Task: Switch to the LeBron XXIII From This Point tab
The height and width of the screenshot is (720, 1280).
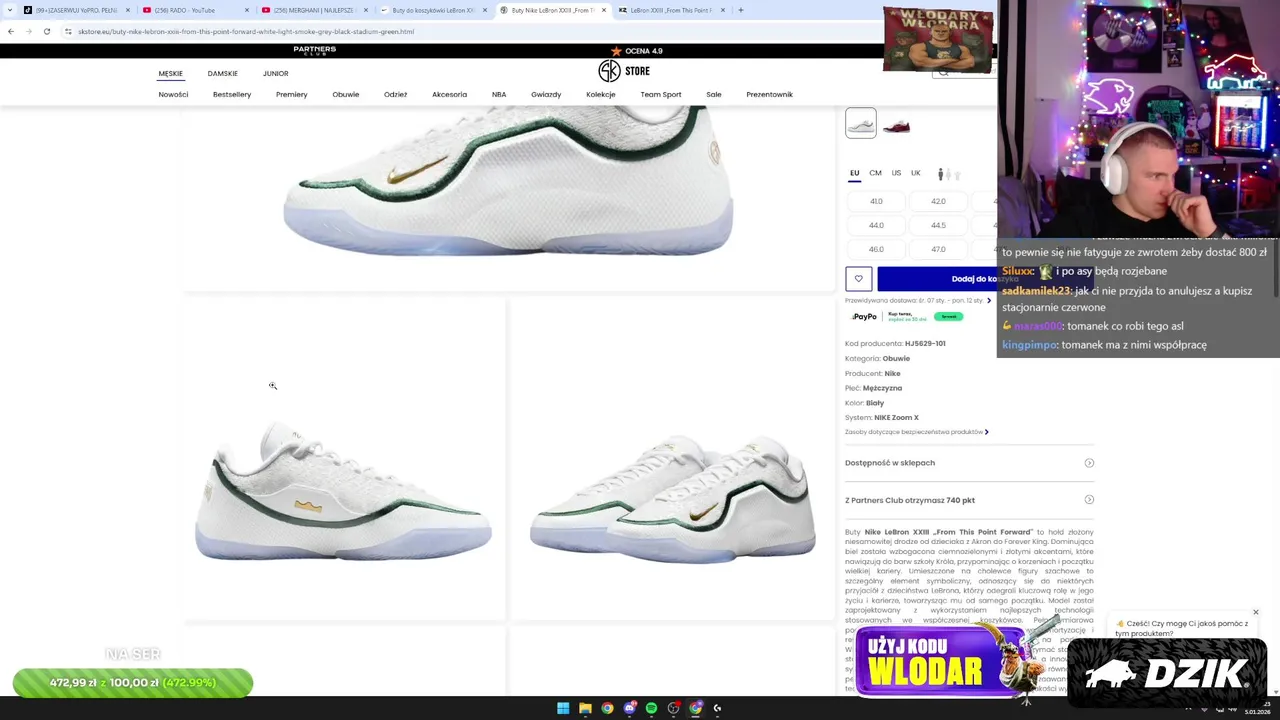Action: 671,10
